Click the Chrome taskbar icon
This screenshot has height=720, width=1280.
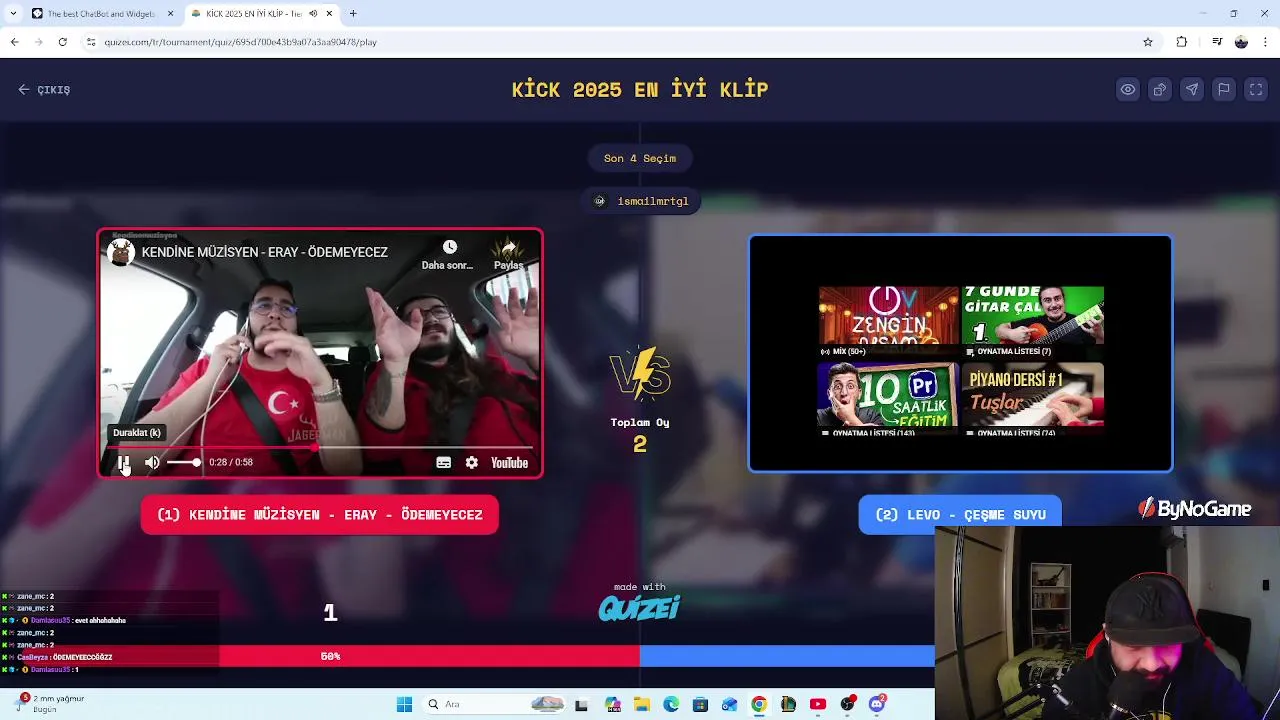(759, 704)
